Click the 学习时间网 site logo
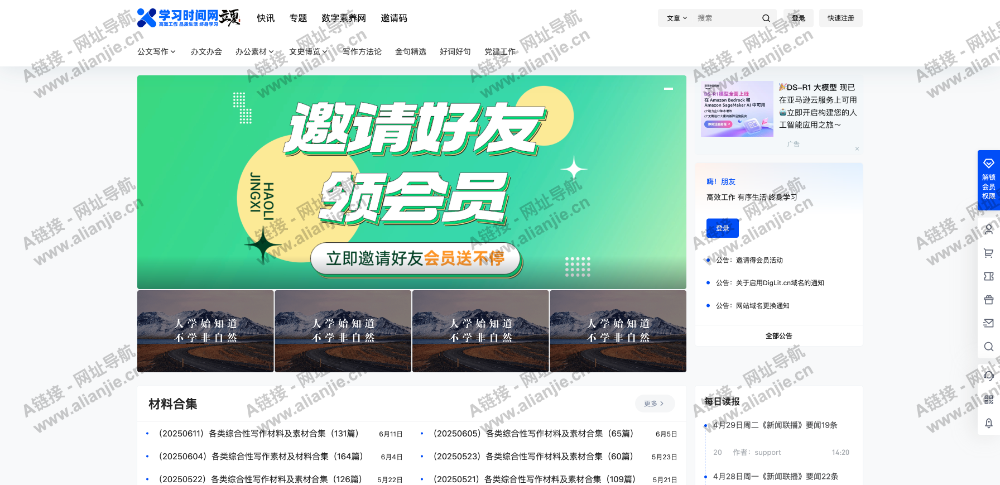This screenshot has width=1000, height=485. coord(188,17)
